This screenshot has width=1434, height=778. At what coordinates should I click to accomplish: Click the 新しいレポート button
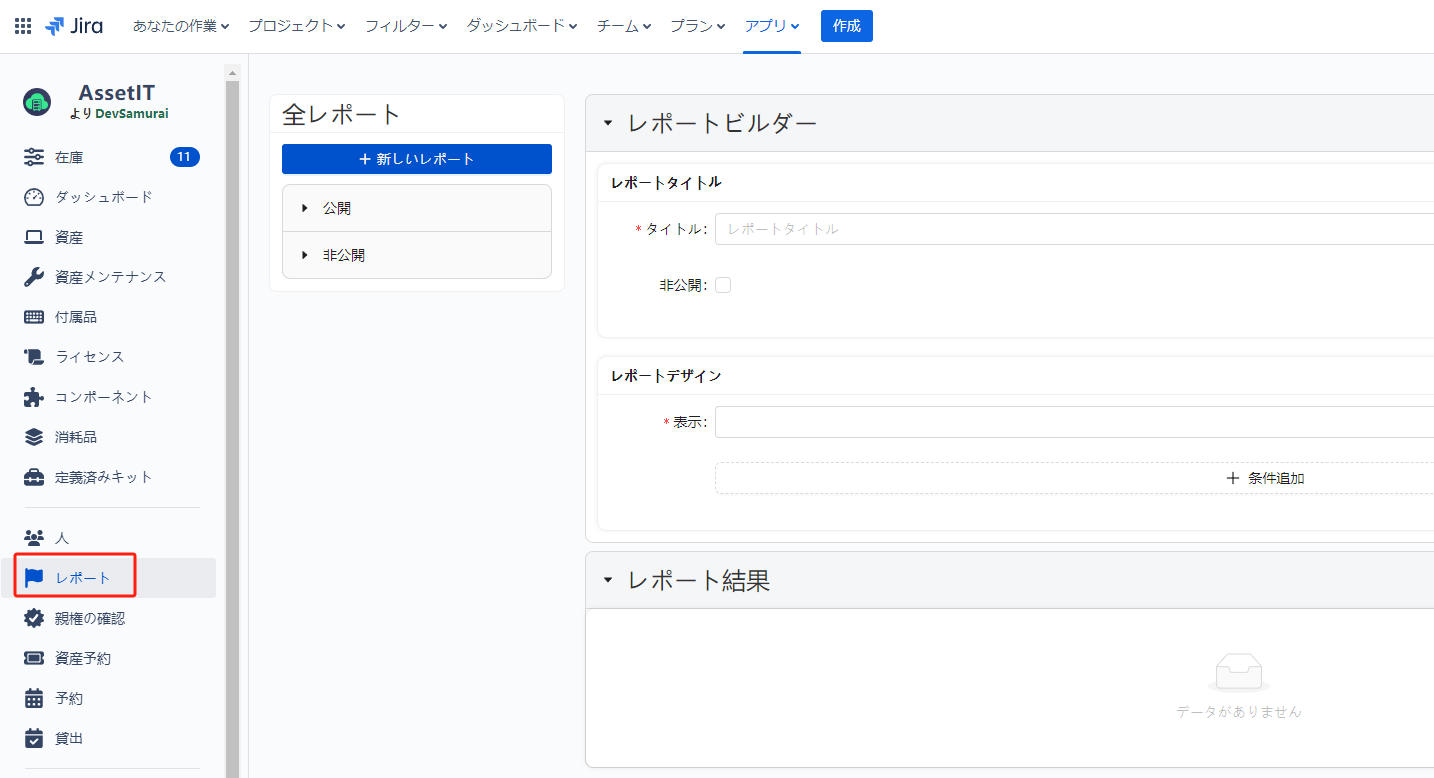point(416,159)
